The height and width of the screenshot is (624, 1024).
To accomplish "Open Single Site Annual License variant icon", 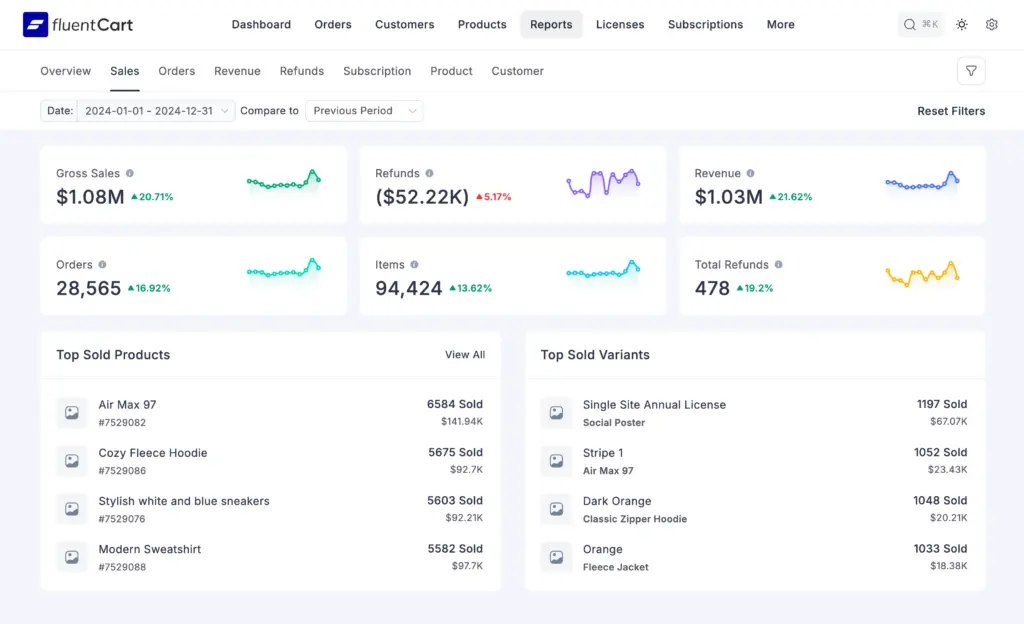I will coord(556,412).
